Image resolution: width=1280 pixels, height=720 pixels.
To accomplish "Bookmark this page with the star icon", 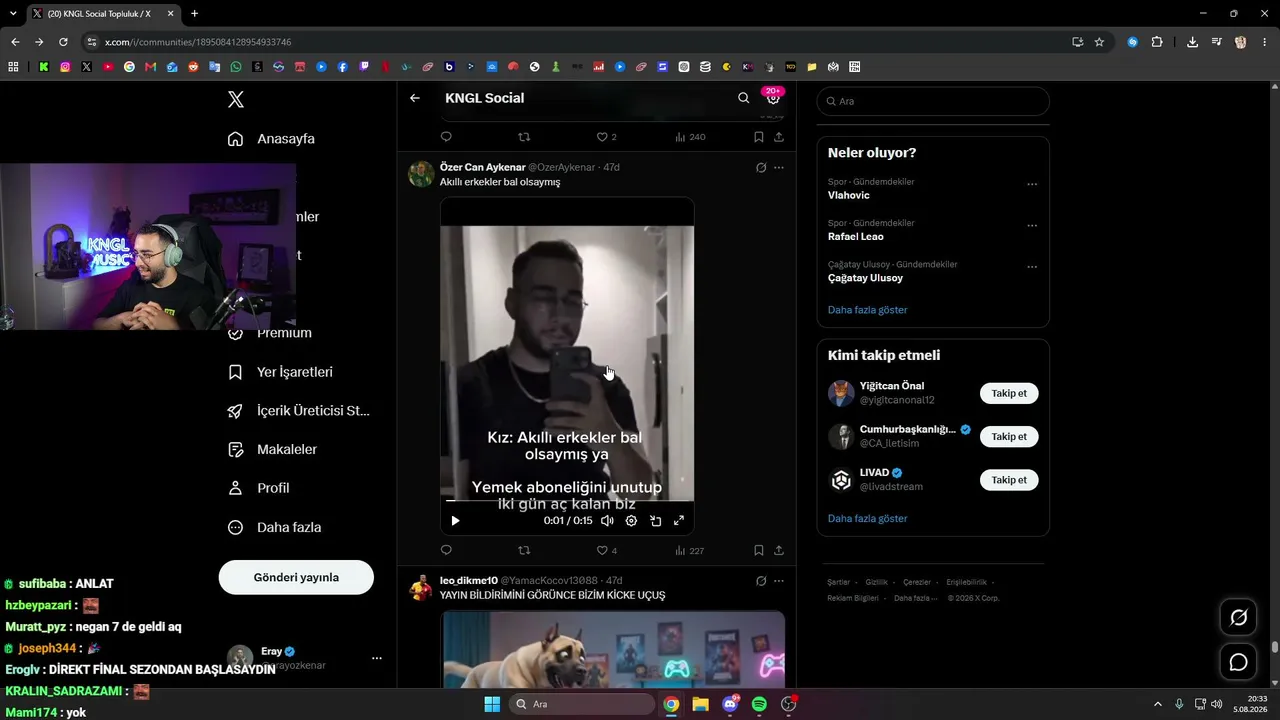I will 1099,42.
